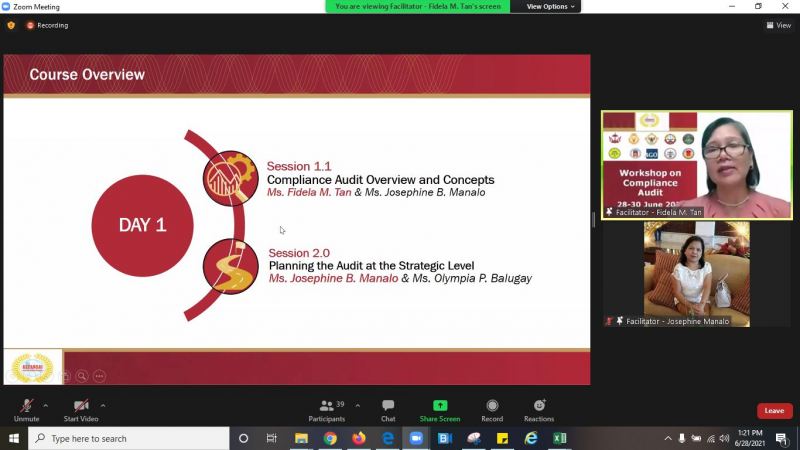Unmute the microphone in Zoom

(x=26, y=406)
